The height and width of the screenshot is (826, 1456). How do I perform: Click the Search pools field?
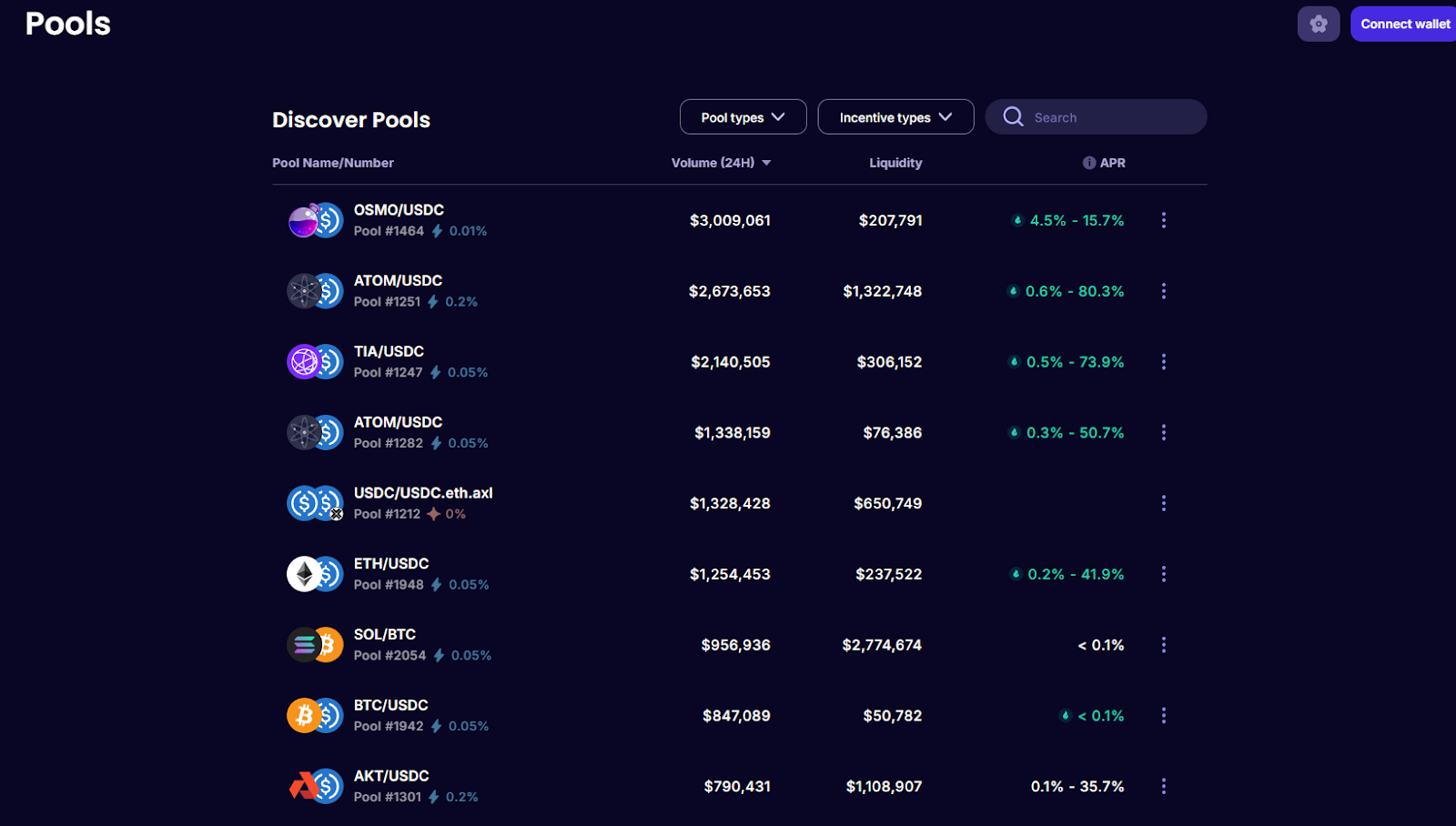[x=1096, y=117]
